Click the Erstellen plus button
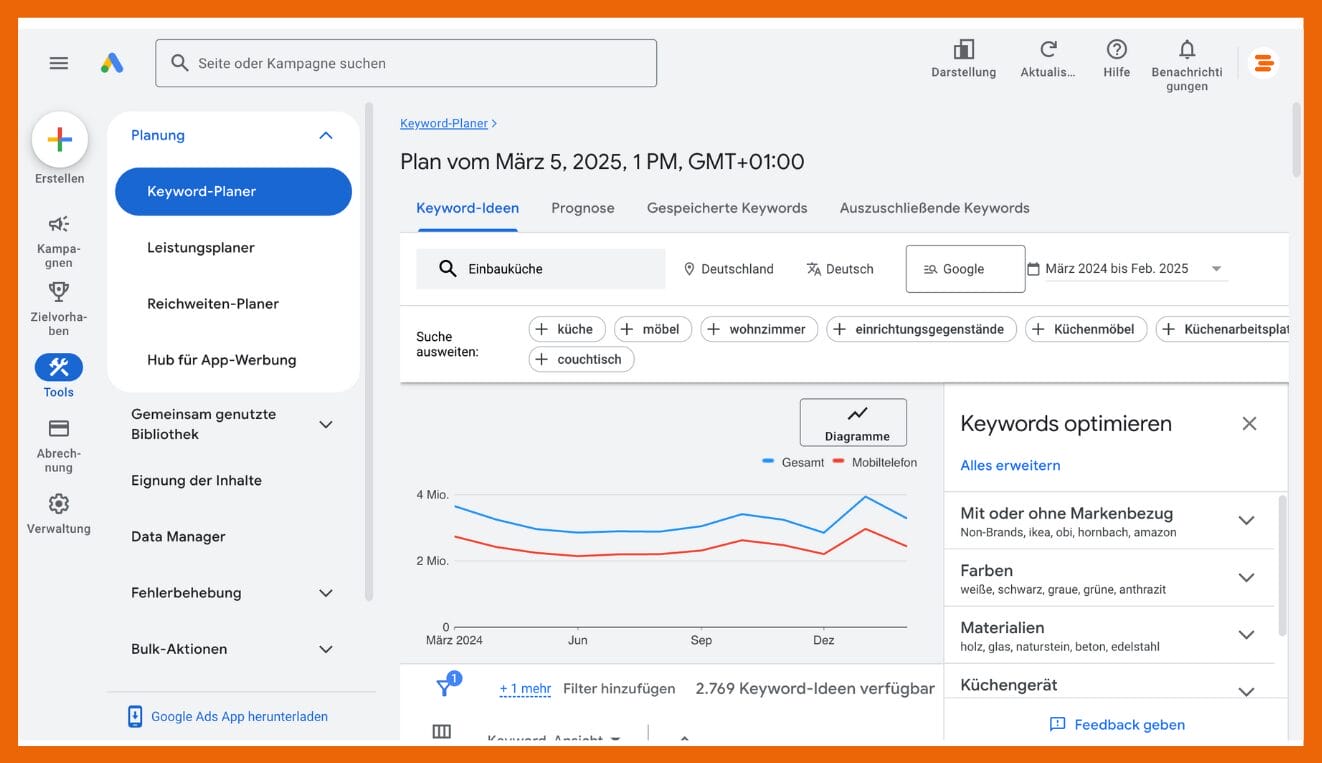Image resolution: width=1322 pixels, height=763 pixels. 60,140
